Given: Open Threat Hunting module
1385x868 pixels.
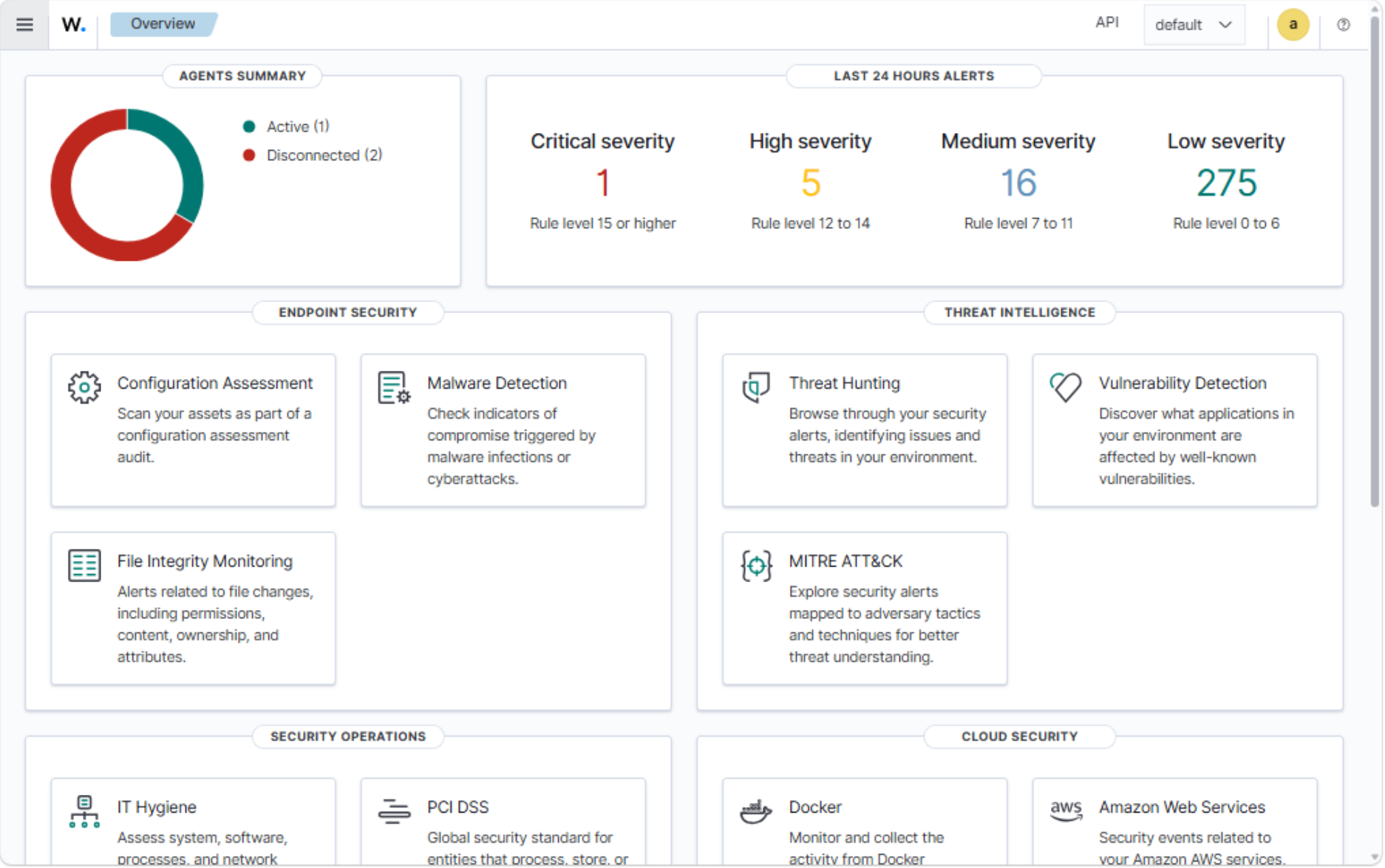Looking at the screenshot, I should (865, 430).
